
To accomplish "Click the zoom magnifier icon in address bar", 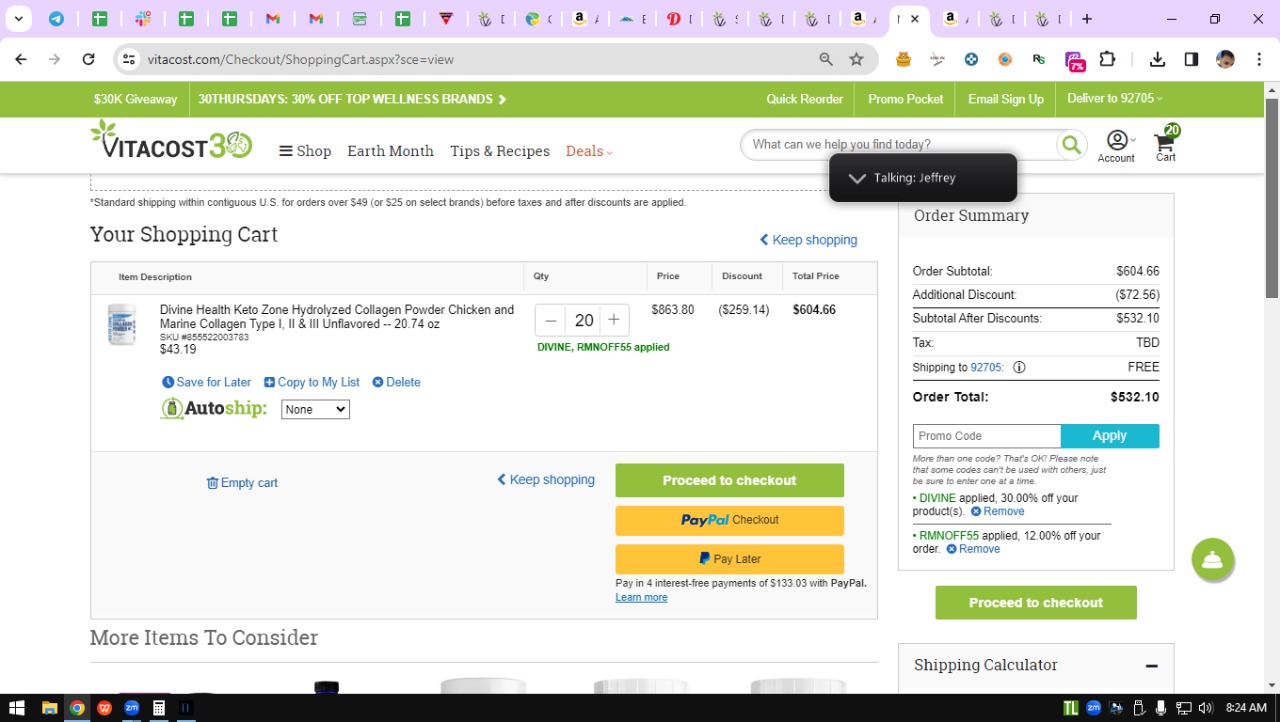I will point(826,59).
